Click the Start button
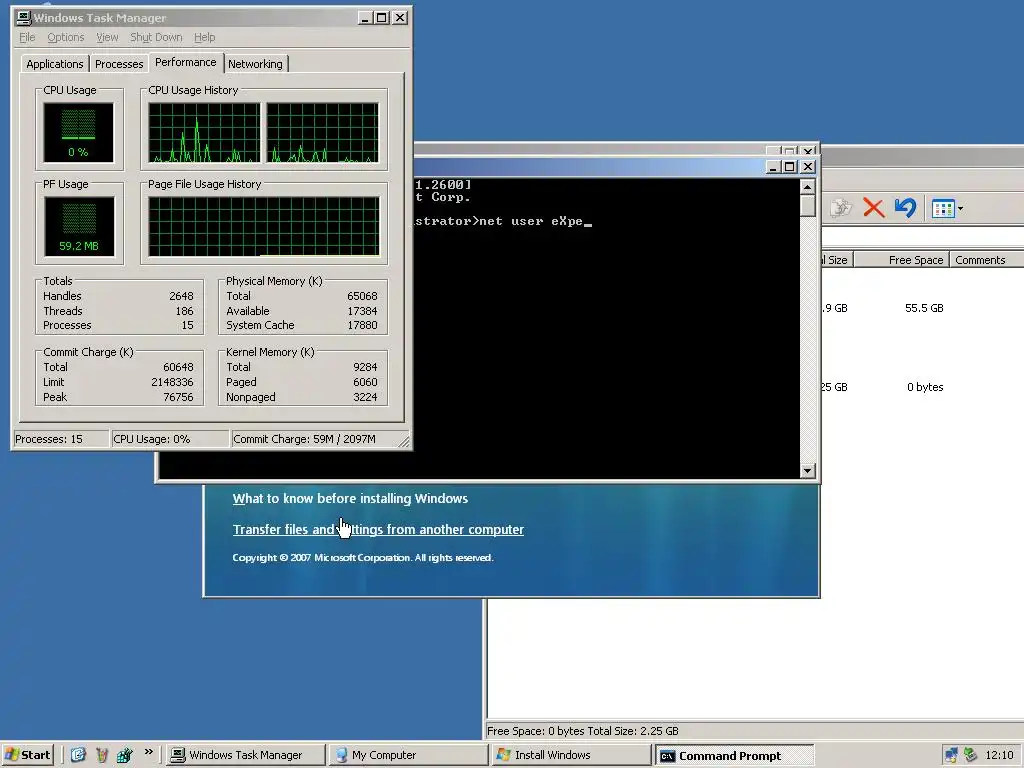 27,755
